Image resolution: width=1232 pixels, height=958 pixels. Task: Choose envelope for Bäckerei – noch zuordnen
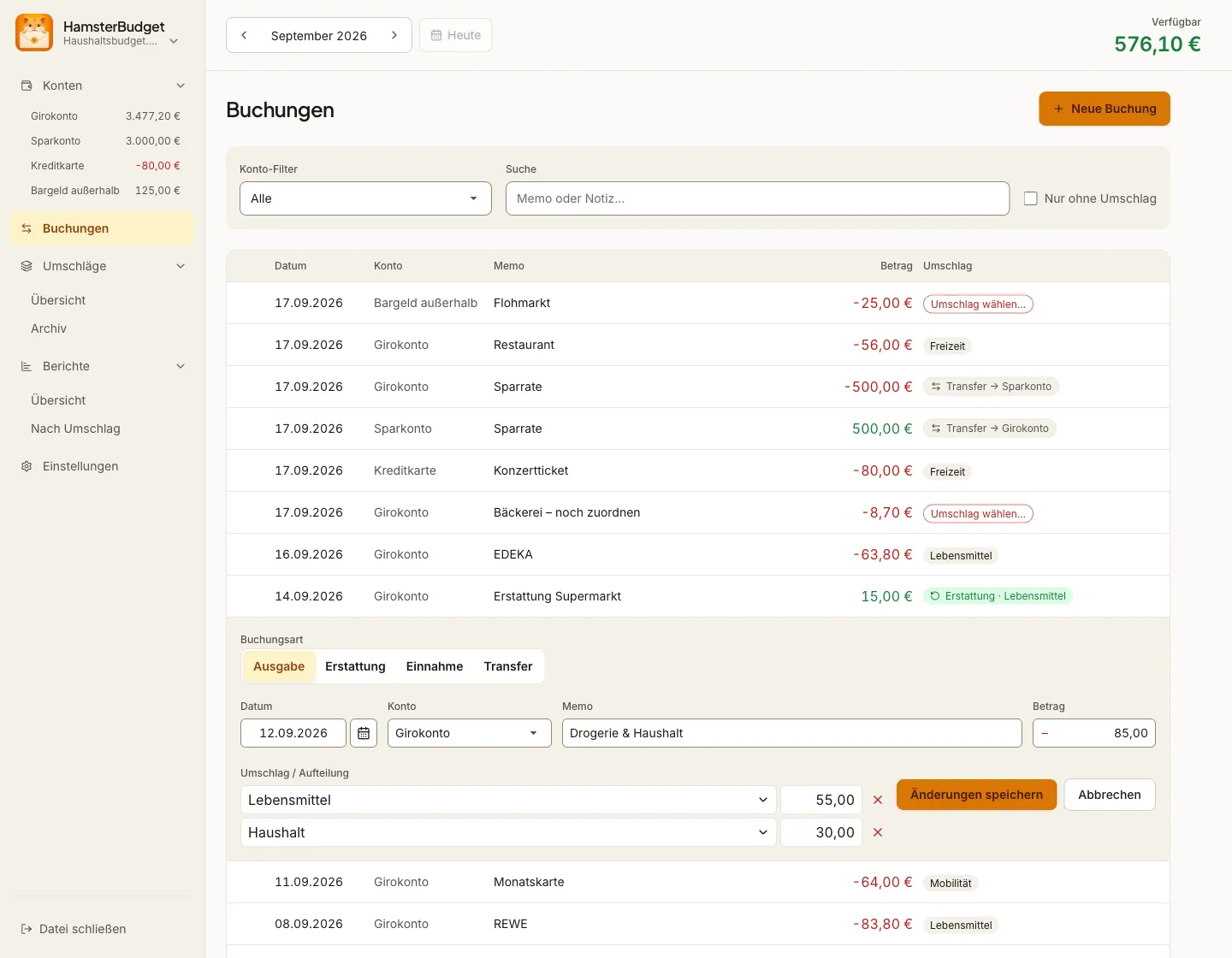pyautogui.click(x=978, y=513)
